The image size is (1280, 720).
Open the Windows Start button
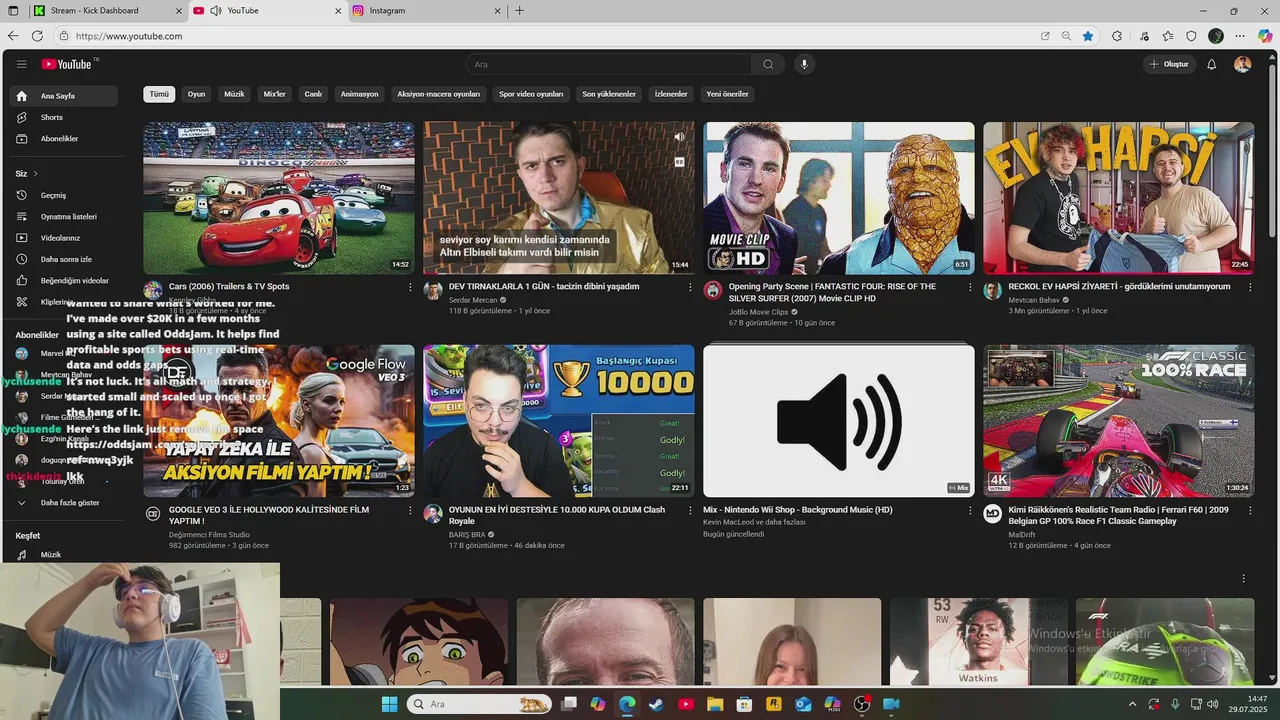point(389,704)
